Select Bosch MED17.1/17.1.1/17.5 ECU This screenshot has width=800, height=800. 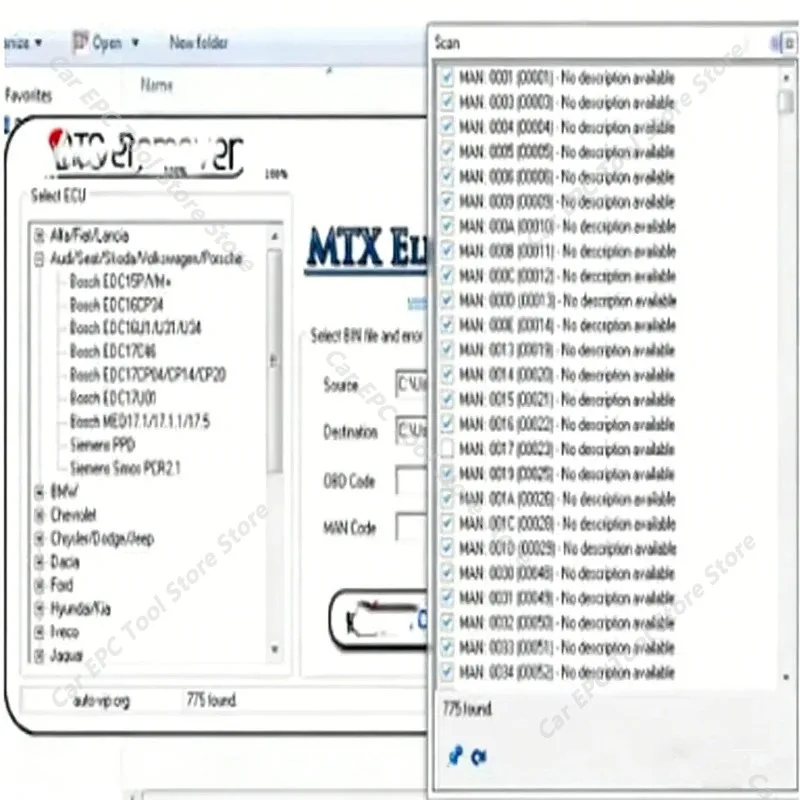tap(140, 421)
